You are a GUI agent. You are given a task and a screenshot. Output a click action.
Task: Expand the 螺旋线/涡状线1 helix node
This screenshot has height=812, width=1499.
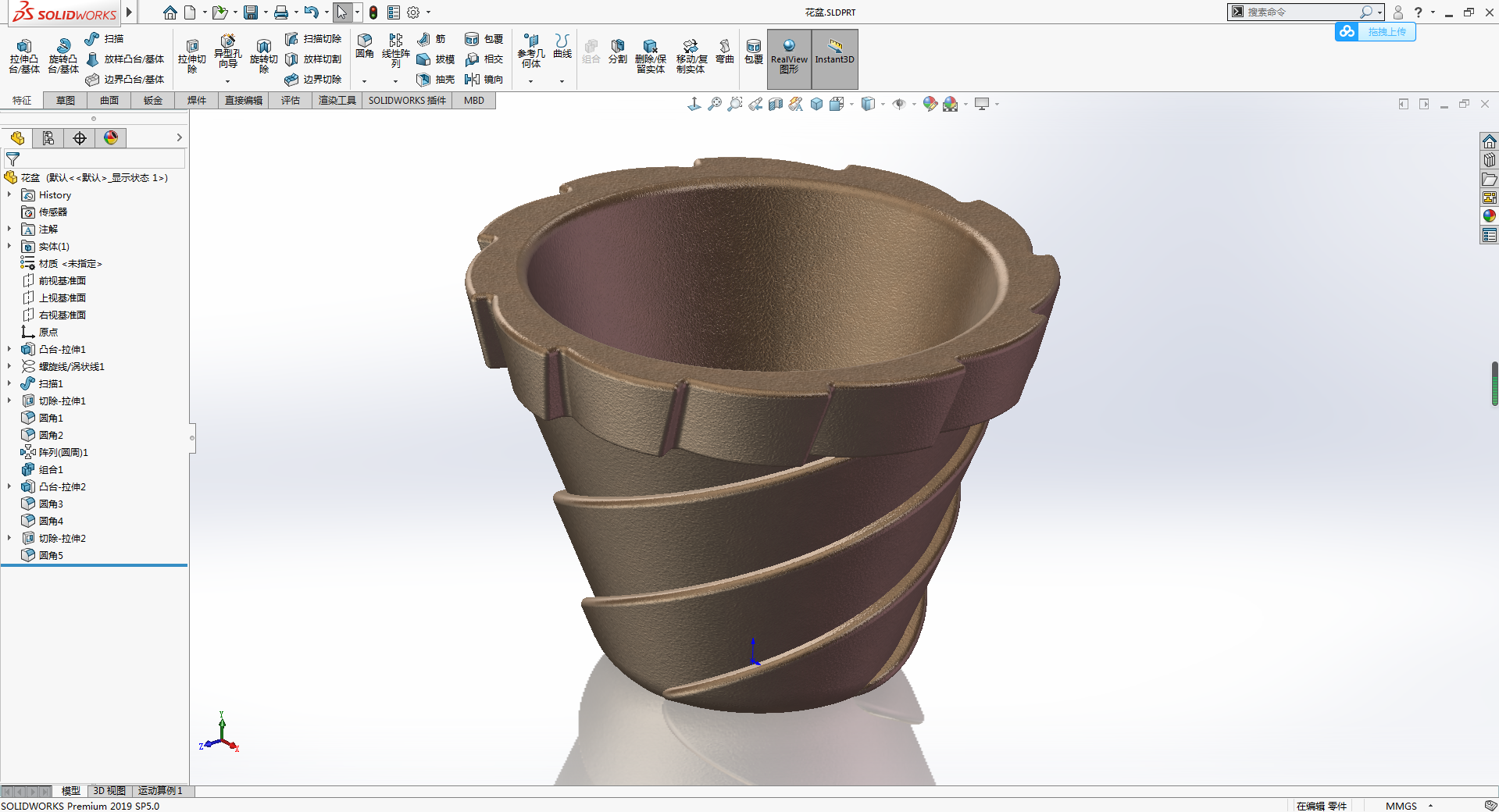click(9, 366)
